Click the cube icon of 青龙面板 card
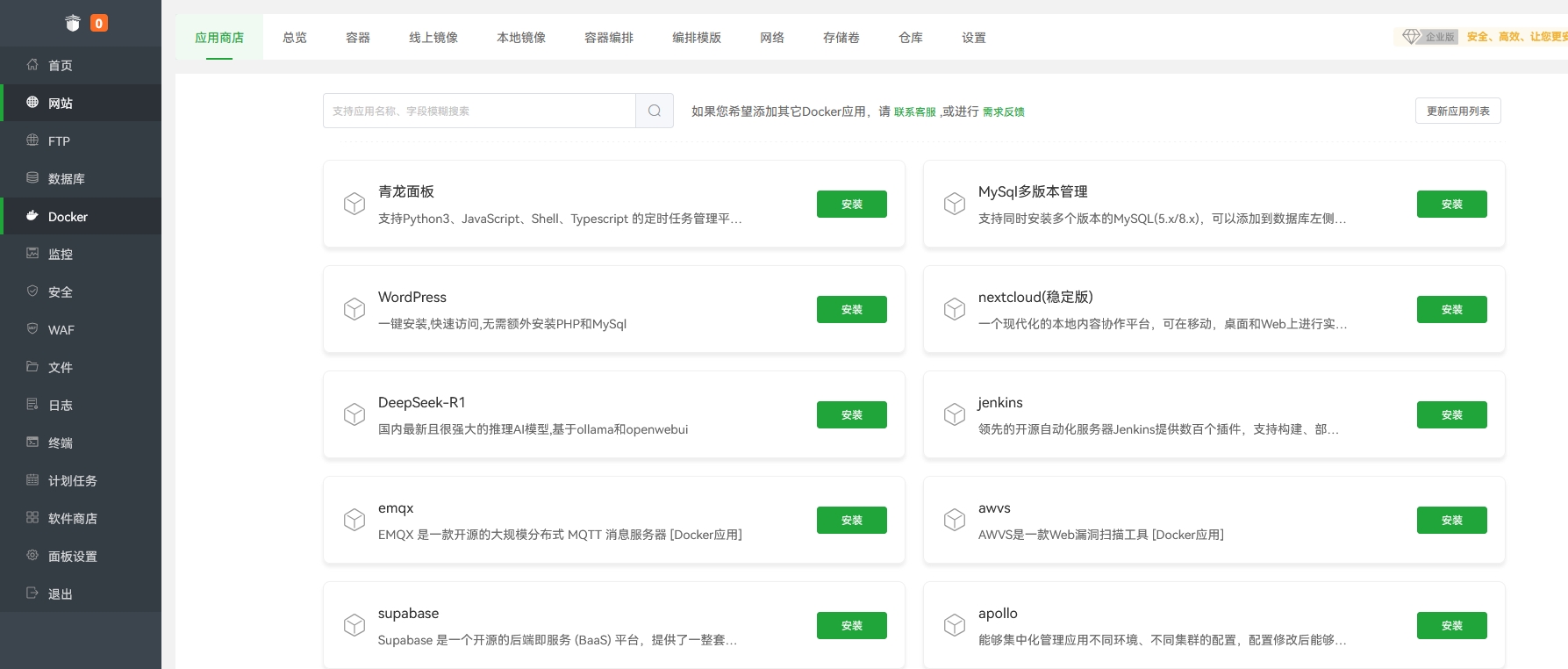This screenshot has height=669, width=1568. click(354, 204)
